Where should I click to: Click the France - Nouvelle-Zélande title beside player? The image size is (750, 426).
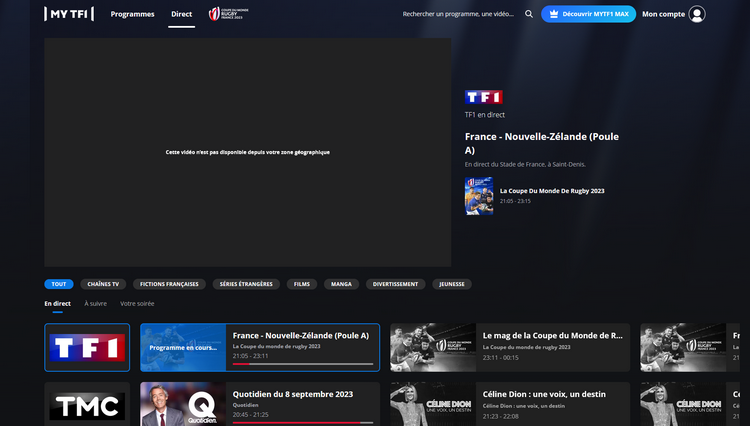542,143
